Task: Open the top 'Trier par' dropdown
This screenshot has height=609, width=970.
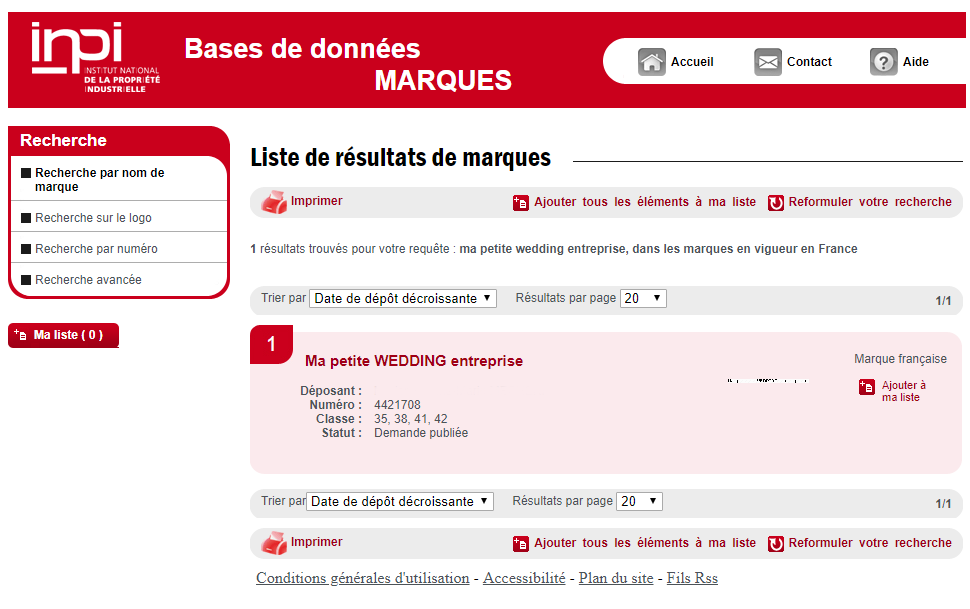Action: [403, 298]
